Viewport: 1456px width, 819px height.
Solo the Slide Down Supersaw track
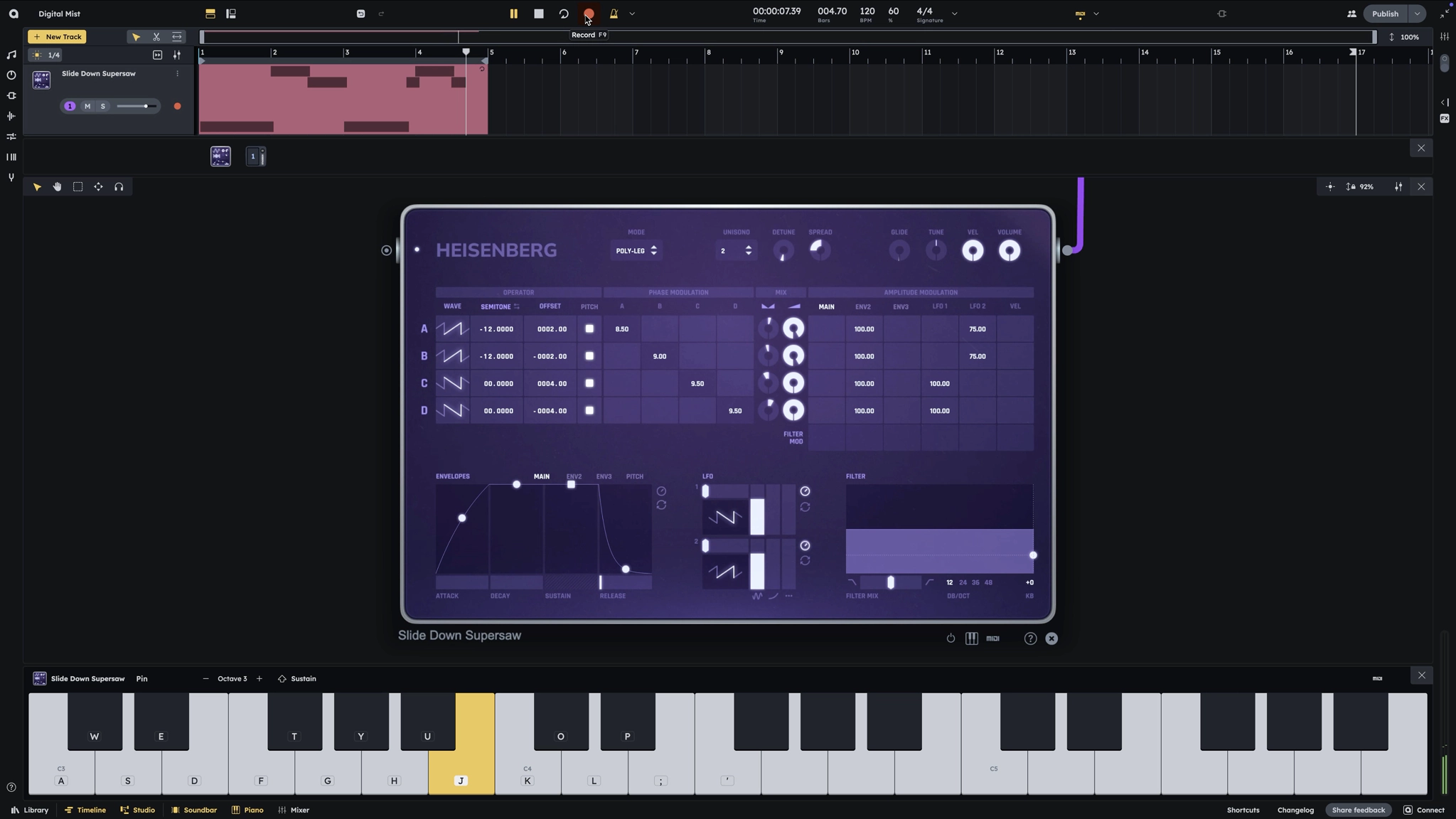coord(103,106)
